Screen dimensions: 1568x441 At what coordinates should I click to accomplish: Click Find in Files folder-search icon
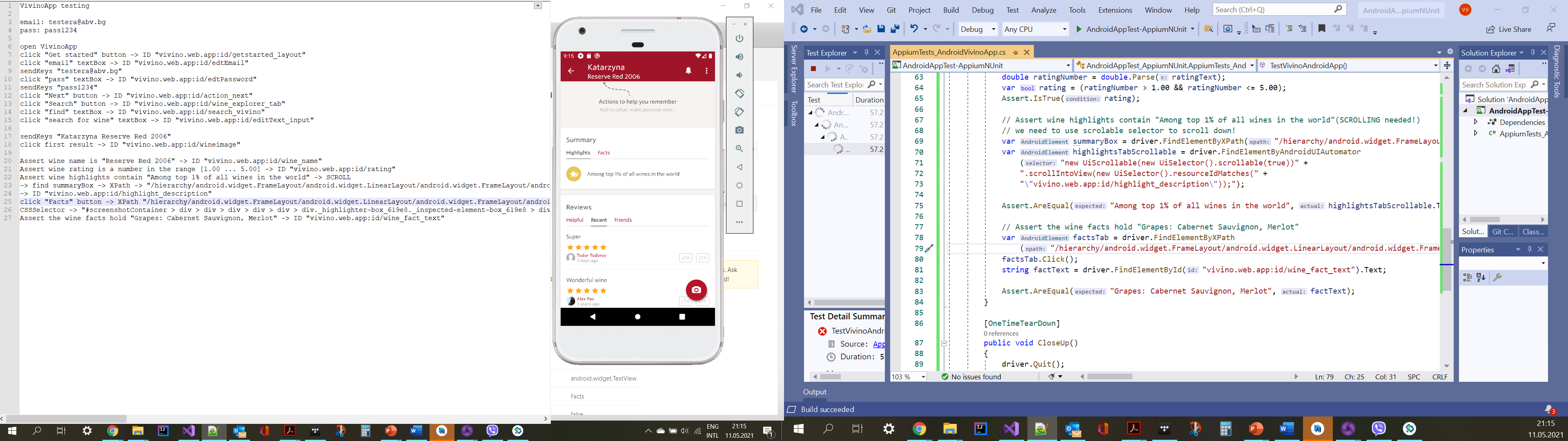coord(1209,29)
